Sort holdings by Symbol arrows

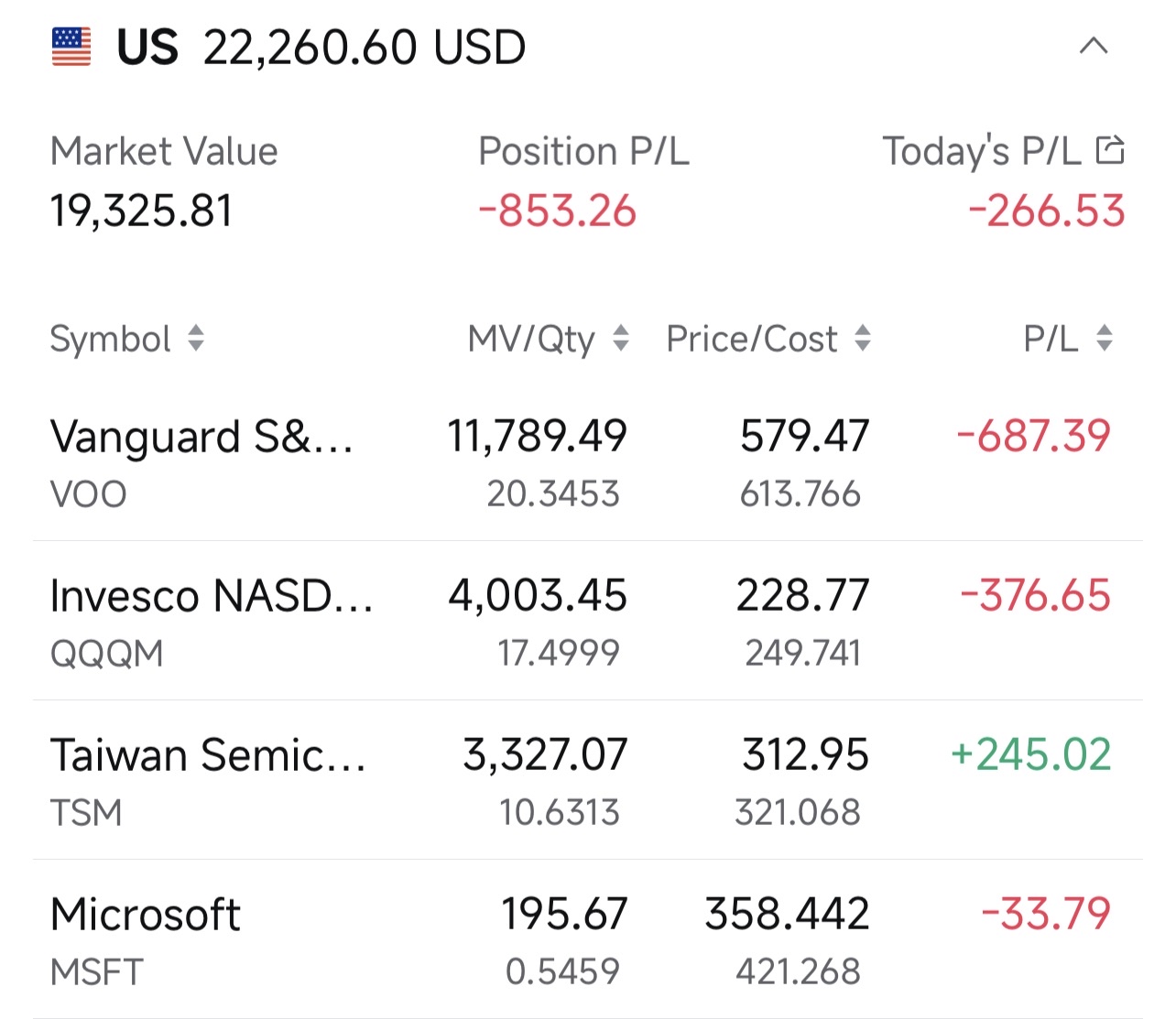click(x=196, y=338)
